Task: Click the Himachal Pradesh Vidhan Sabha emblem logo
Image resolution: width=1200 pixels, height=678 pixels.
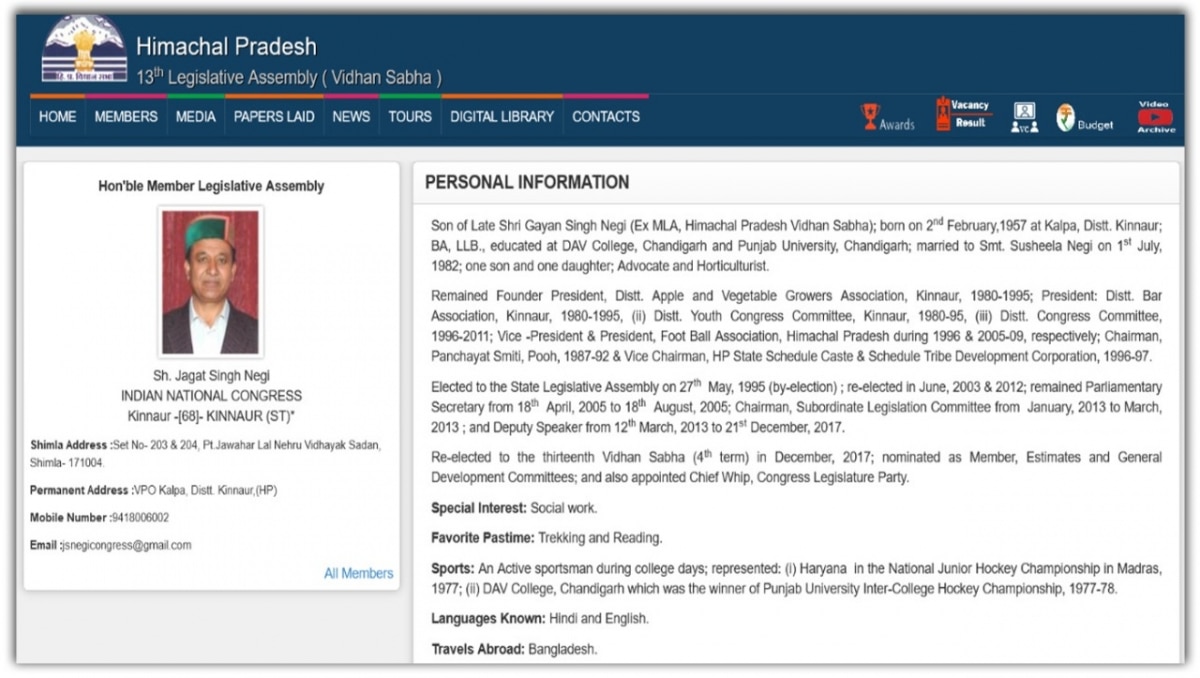Action: 85,50
